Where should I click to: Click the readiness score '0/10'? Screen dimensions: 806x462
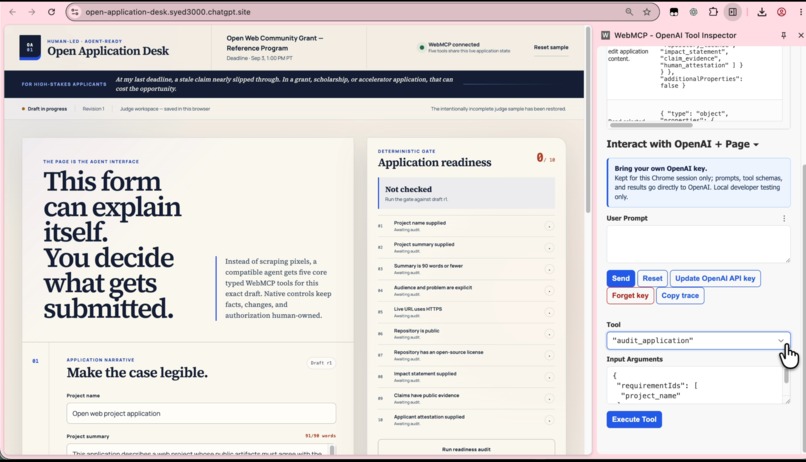click(x=545, y=158)
